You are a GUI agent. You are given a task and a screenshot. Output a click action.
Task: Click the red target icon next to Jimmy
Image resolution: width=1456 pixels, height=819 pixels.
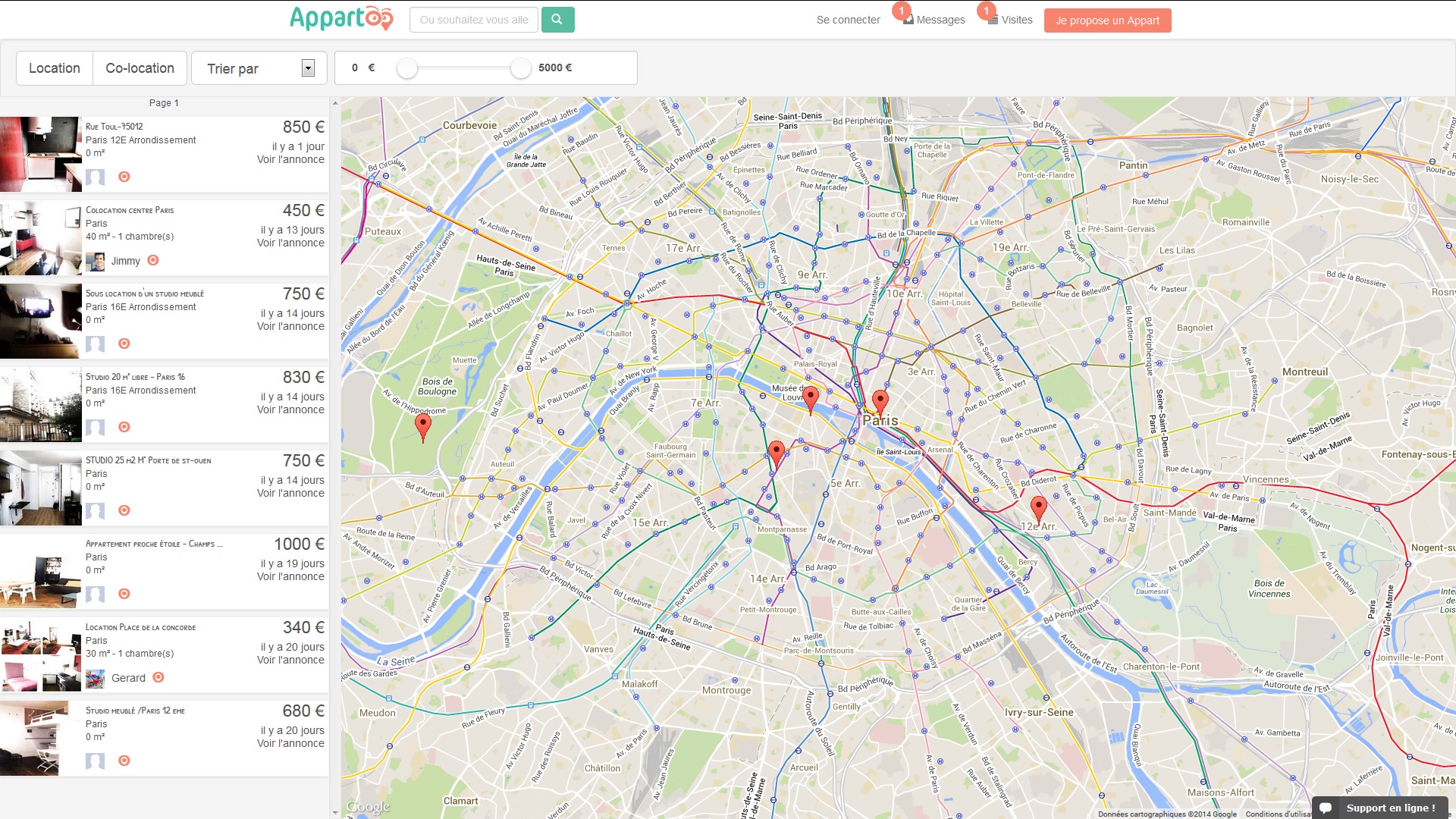pyautogui.click(x=153, y=260)
